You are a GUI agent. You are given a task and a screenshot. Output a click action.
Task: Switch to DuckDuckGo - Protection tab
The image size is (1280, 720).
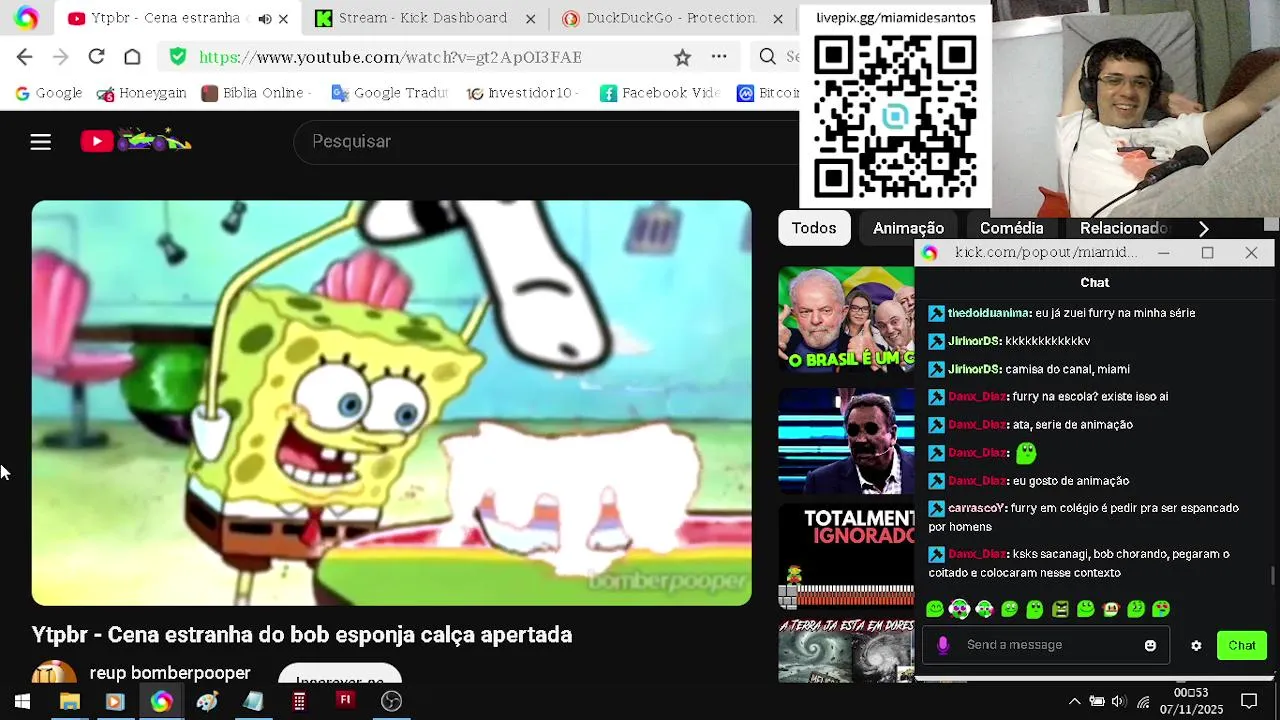pos(671,18)
